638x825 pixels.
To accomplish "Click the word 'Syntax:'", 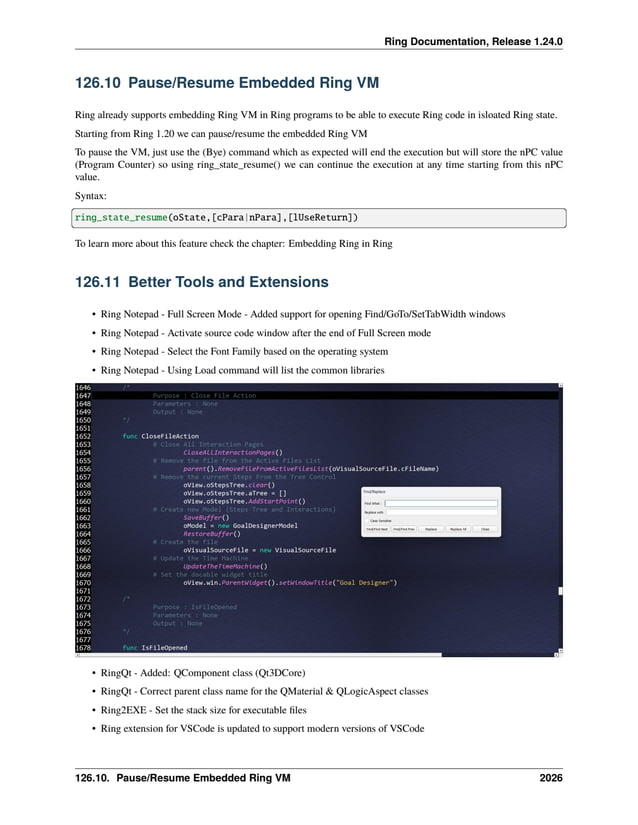I will click(x=90, y=196).
